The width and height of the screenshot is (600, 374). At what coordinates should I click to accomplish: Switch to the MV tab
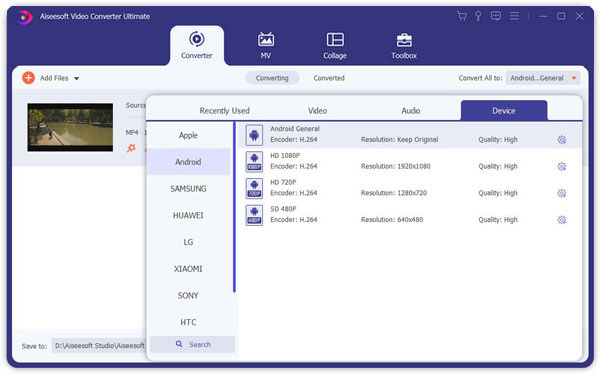pyautogui.click(x=266, y=46)
